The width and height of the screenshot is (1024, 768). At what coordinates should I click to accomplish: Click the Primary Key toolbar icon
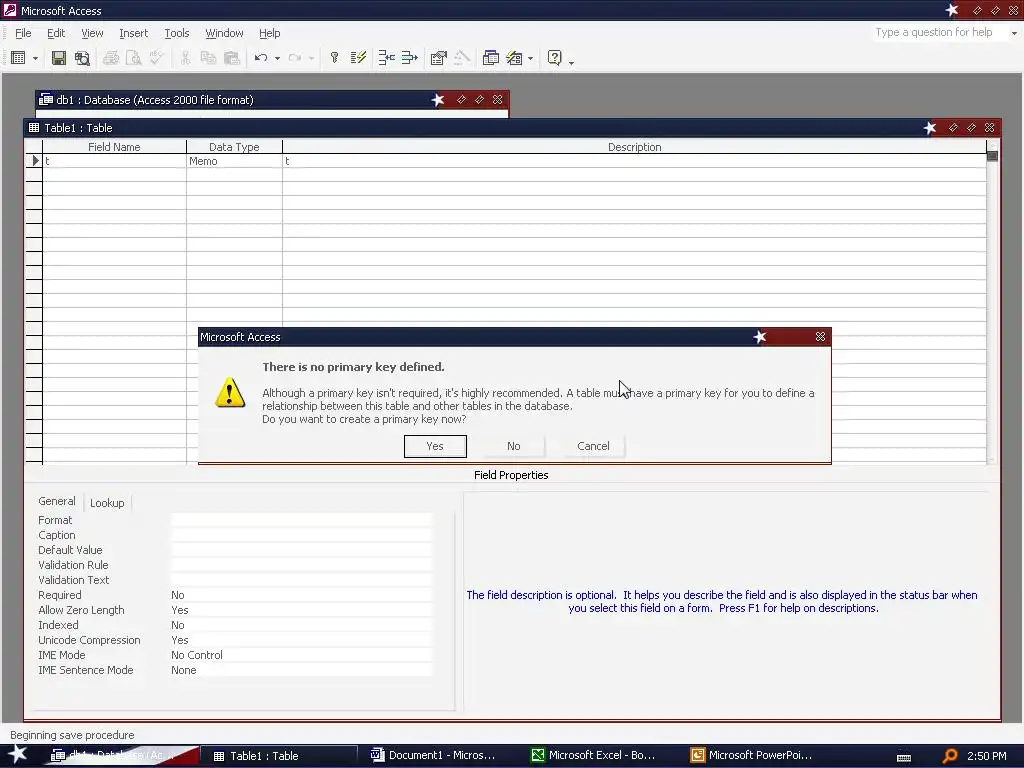(334, 58)
